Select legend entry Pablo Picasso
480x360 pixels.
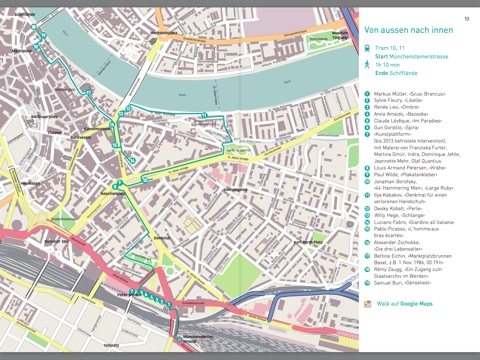pyautogui.click(x=402, y=232)
